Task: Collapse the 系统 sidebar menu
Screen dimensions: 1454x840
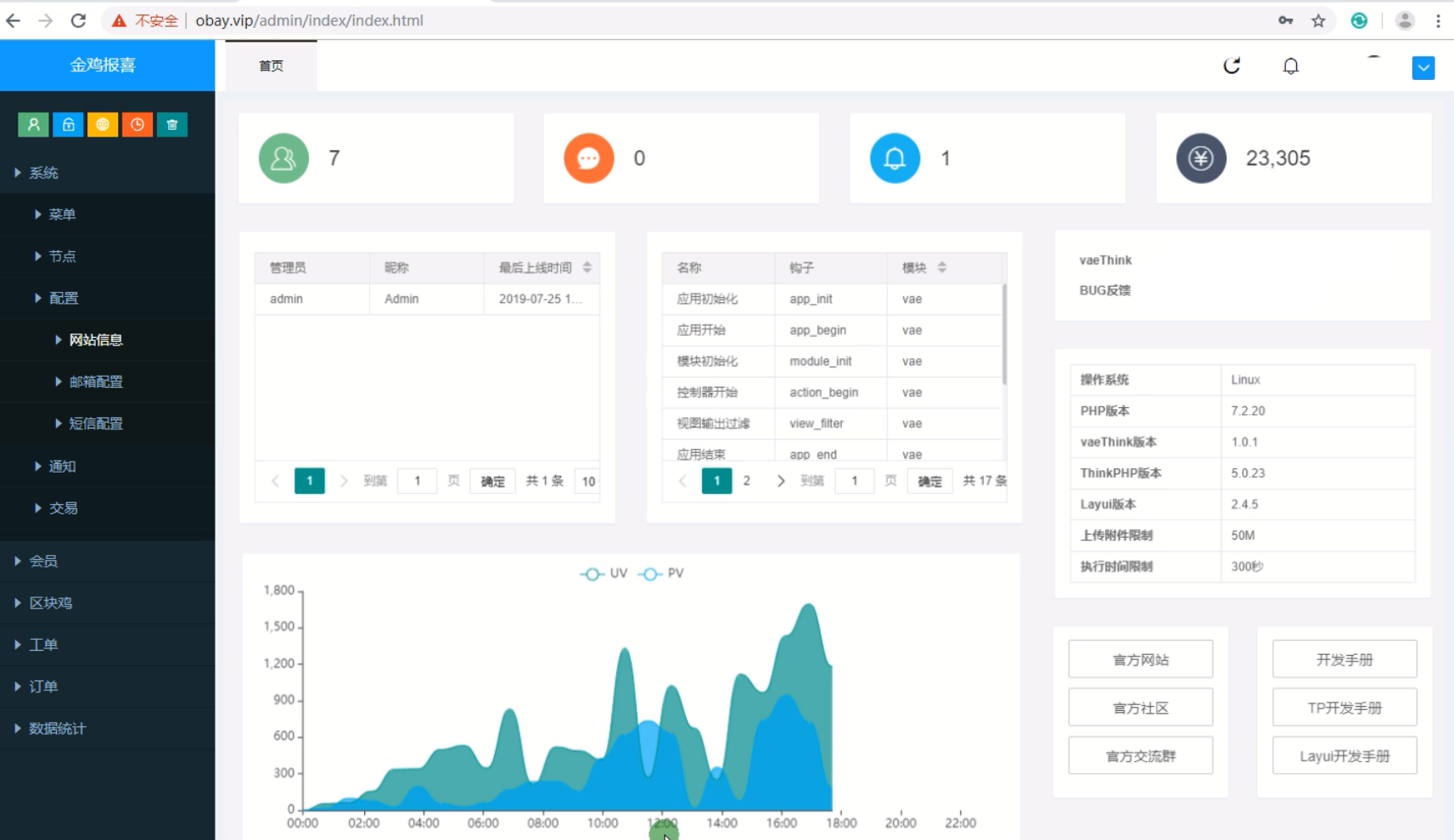Action: coord(43,173)
